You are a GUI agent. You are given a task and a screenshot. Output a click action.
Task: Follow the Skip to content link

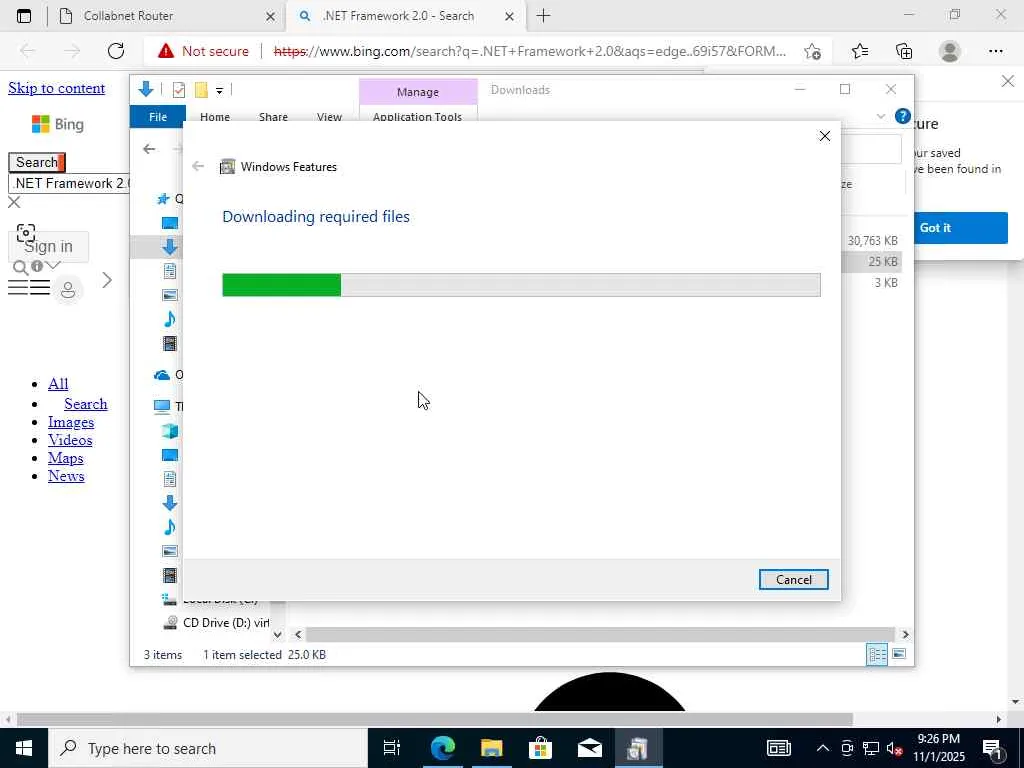[56, 88]
